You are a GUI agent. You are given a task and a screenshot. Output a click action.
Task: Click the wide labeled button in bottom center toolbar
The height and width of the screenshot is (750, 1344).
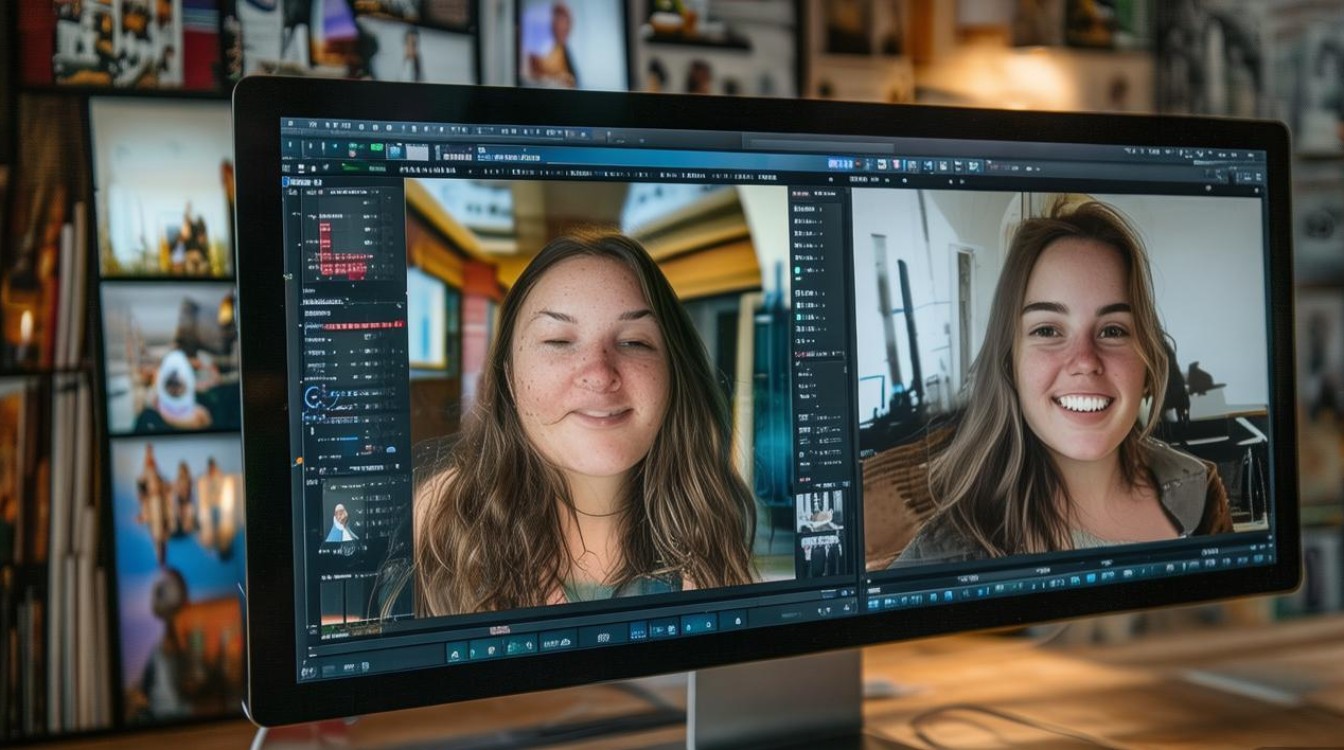pyautogui.click(x=557, y=642)
